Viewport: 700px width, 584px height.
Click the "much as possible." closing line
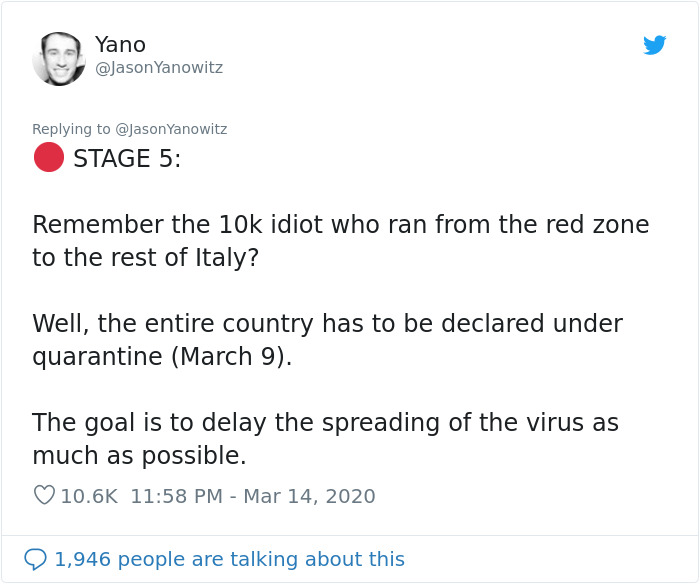click(139, 455)
